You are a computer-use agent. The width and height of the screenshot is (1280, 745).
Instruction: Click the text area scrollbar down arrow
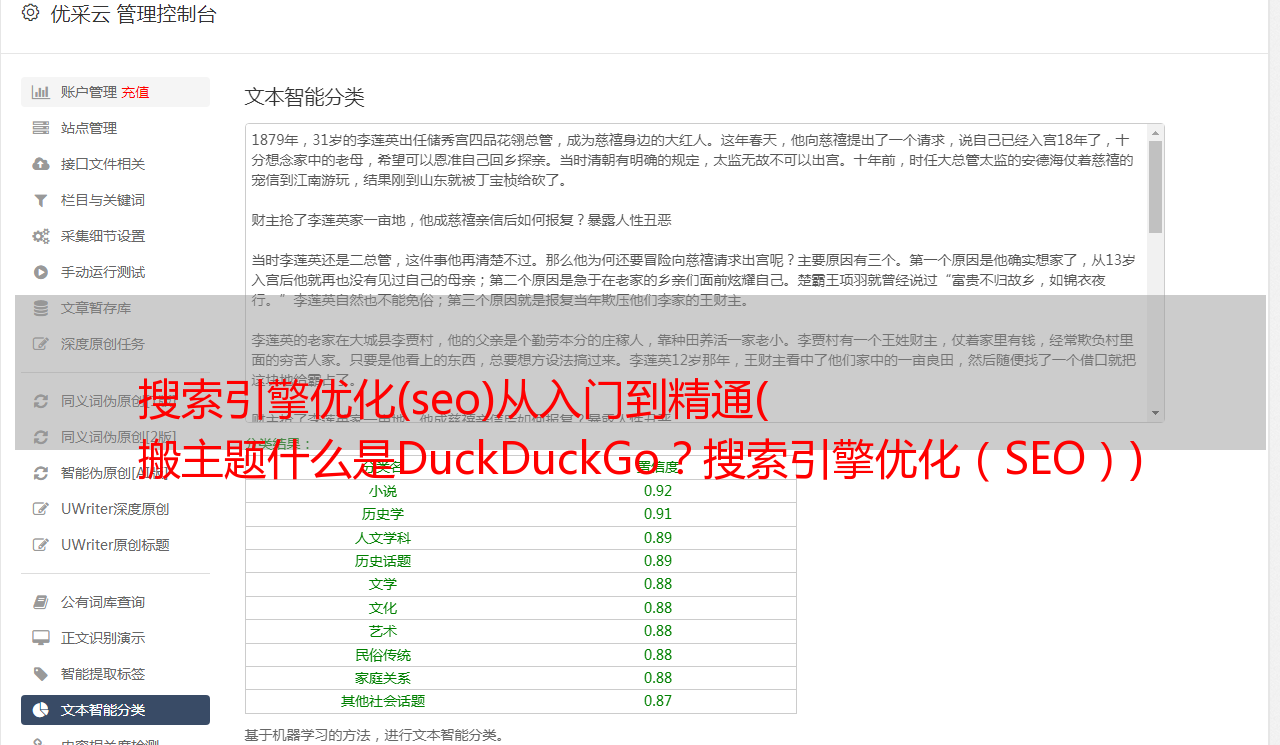(1155, 413)
